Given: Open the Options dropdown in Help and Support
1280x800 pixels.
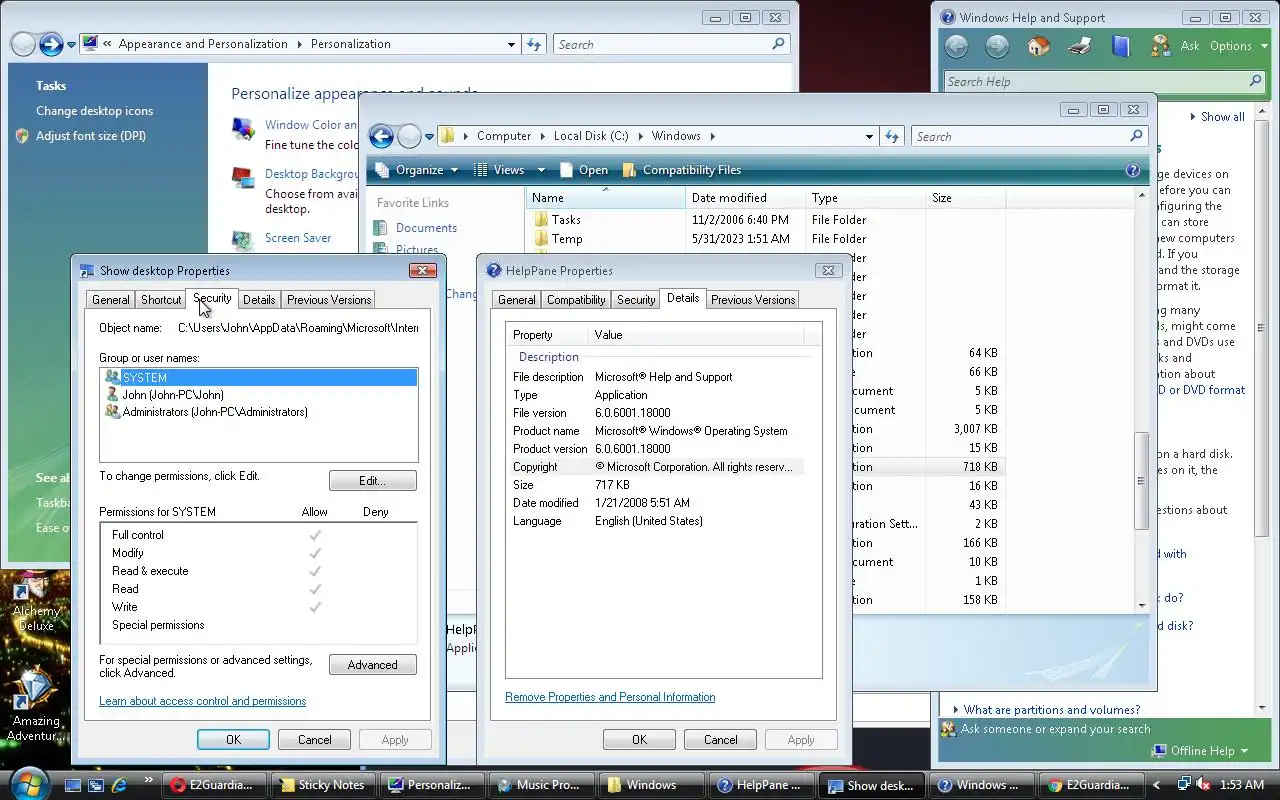Looking at the screenshot, I should pos(1237,46).
